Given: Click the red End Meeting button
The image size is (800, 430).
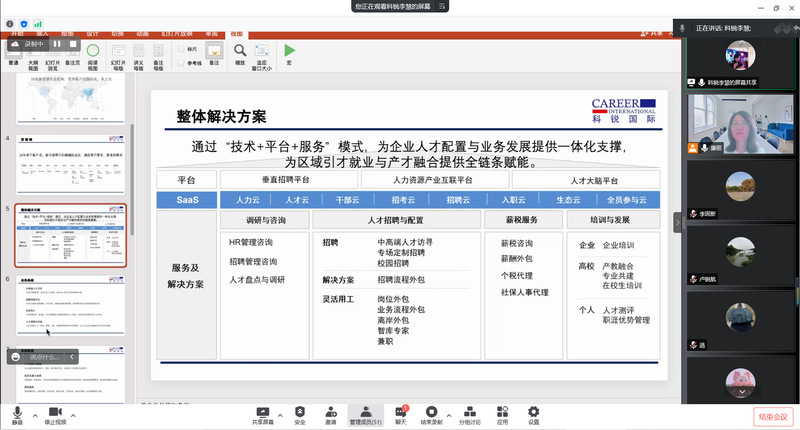Looking at the screenshot, I should [x=772, y=415].
